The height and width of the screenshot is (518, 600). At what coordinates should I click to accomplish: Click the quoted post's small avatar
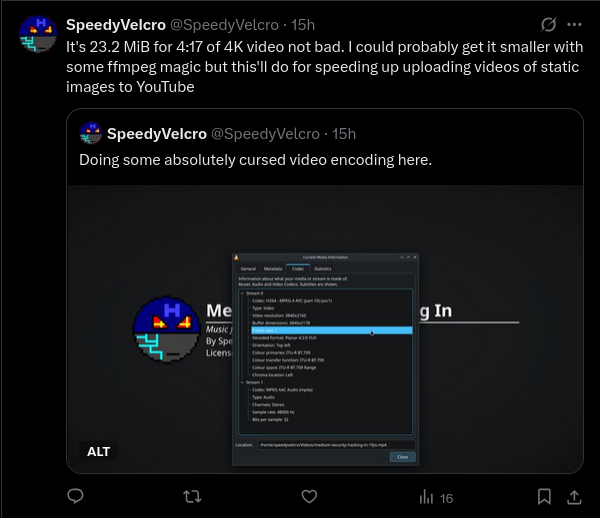[x=92, y=133]
